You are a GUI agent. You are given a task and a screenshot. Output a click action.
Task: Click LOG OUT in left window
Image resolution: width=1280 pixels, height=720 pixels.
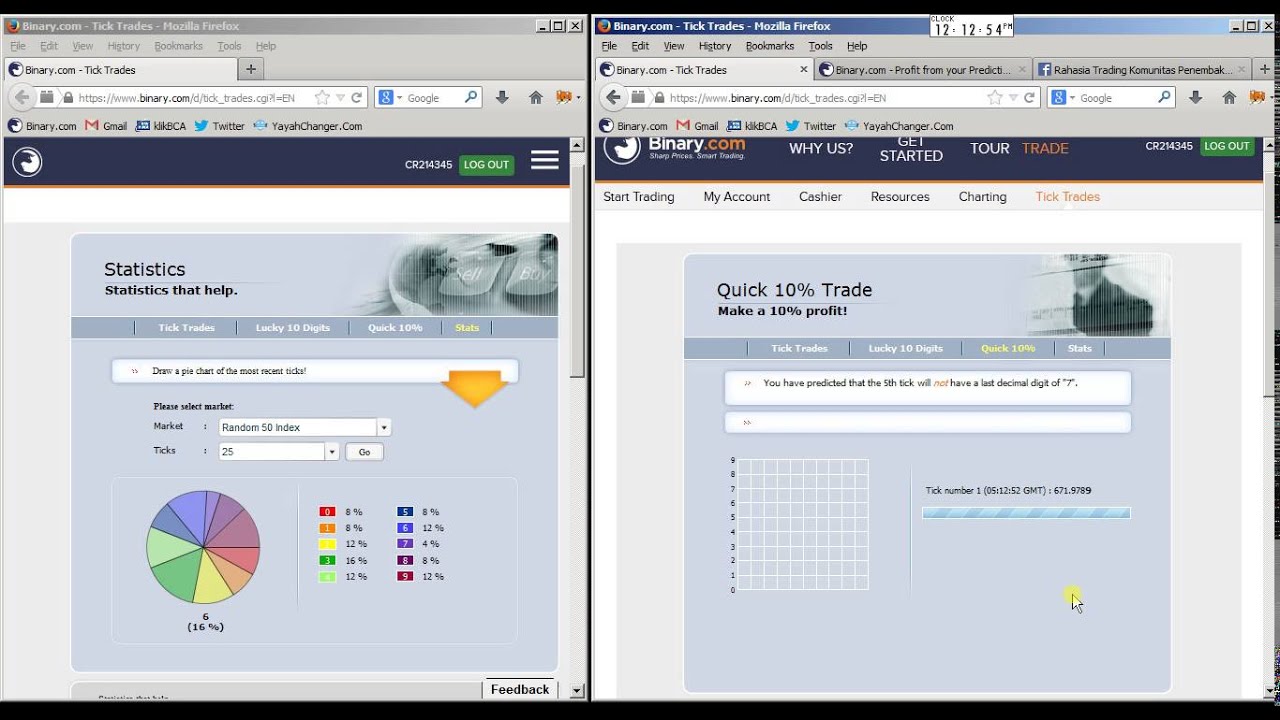(x=486, y=165)
